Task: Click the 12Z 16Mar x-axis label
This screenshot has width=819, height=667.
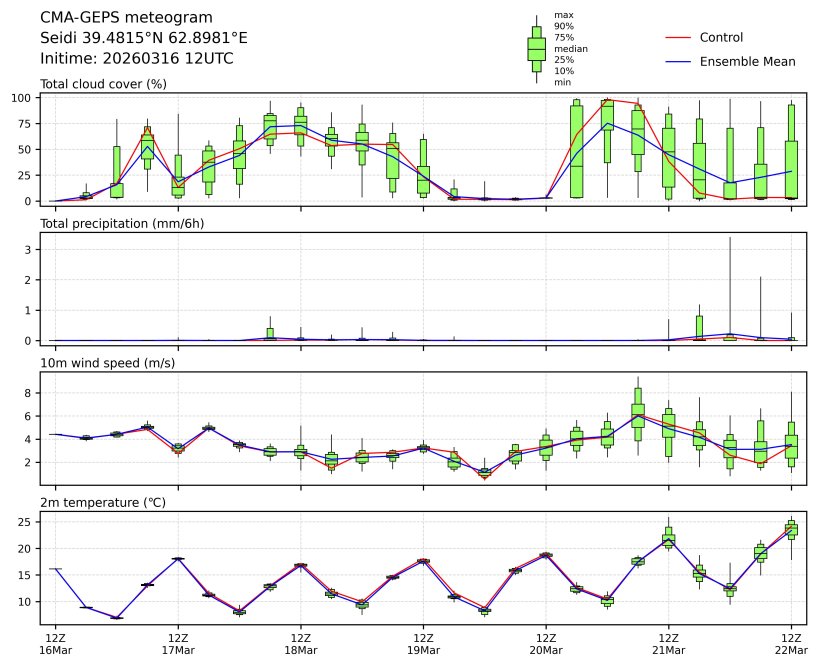Action: click(55, 643)
